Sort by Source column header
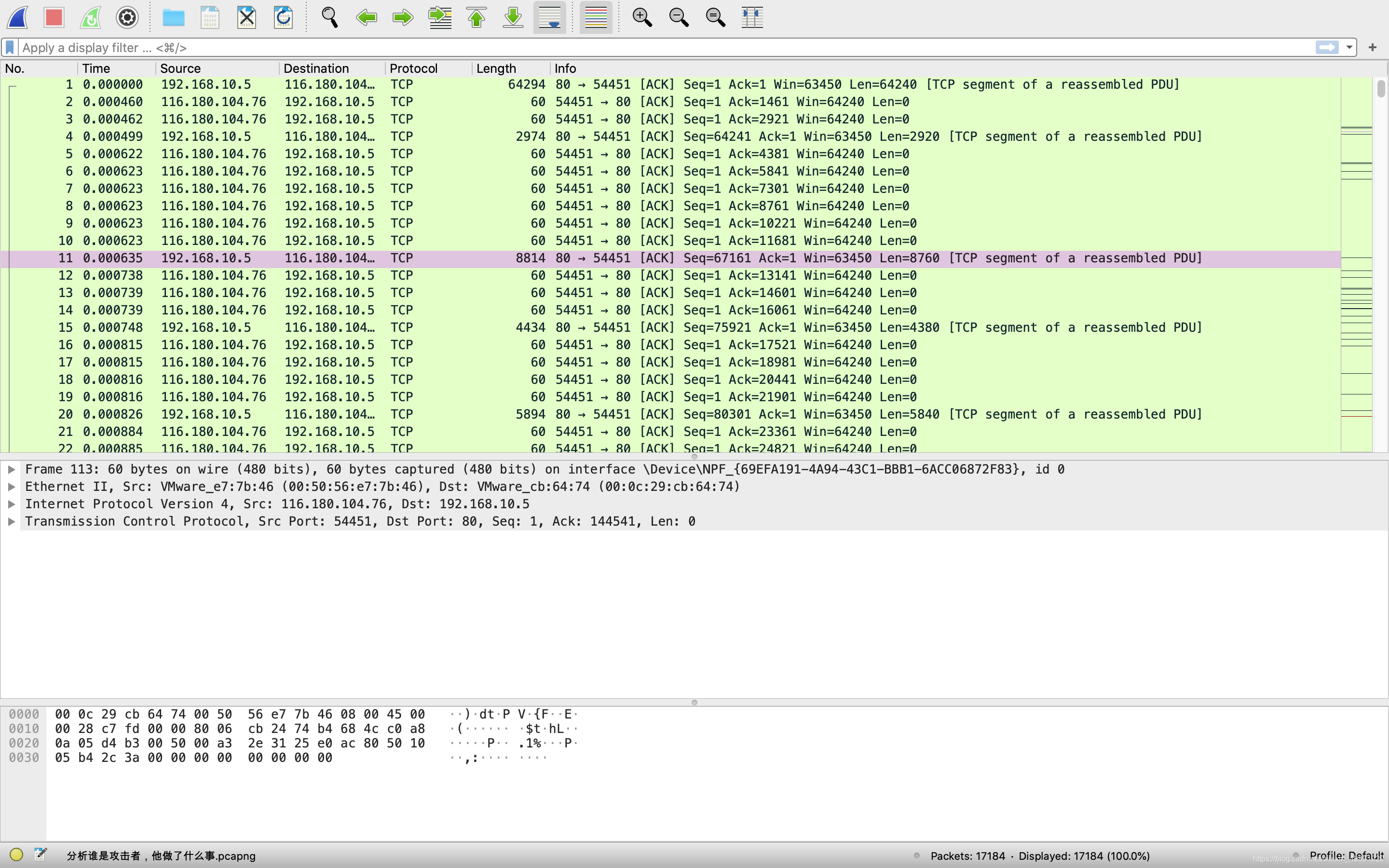This screenshot has width=1389, height=868. click(218, 68)
